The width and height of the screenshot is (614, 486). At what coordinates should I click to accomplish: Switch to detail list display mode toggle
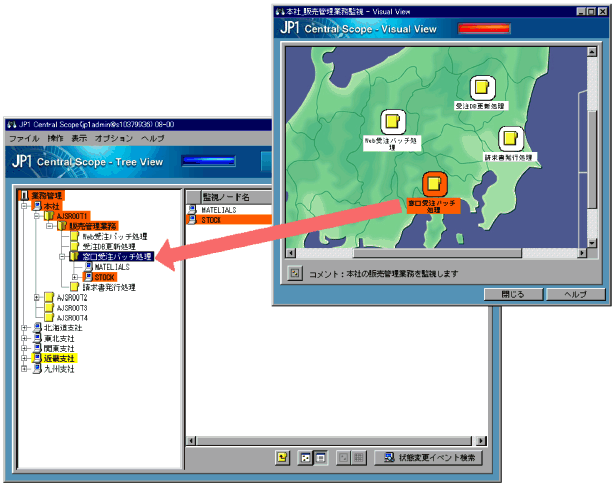coord(321,457)
